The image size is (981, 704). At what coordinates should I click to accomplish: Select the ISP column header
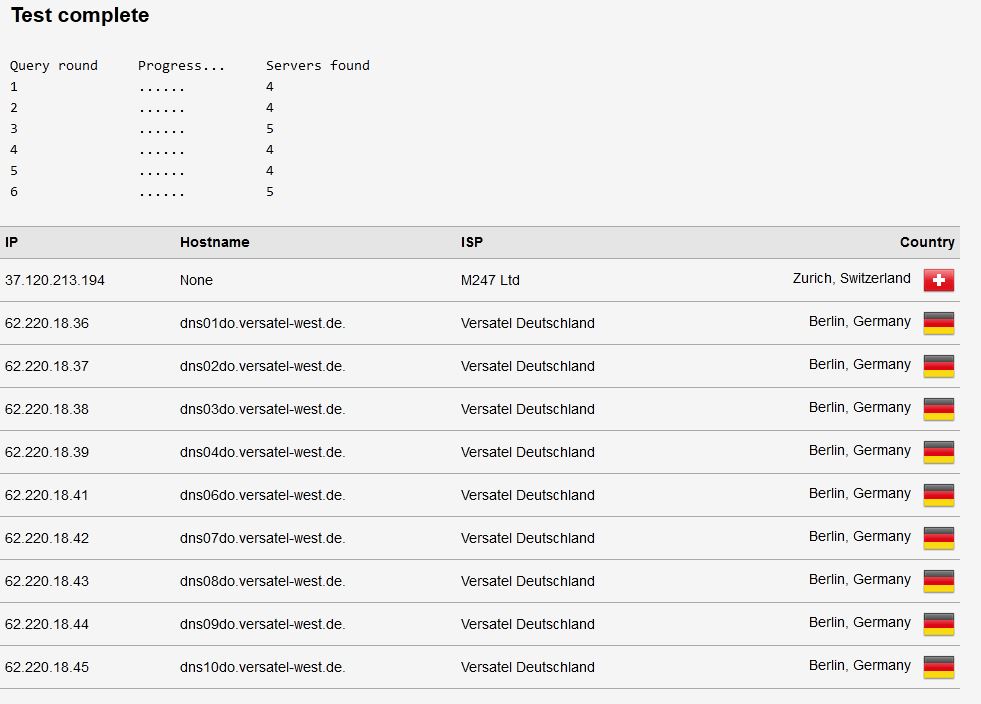tap(472, 242)
